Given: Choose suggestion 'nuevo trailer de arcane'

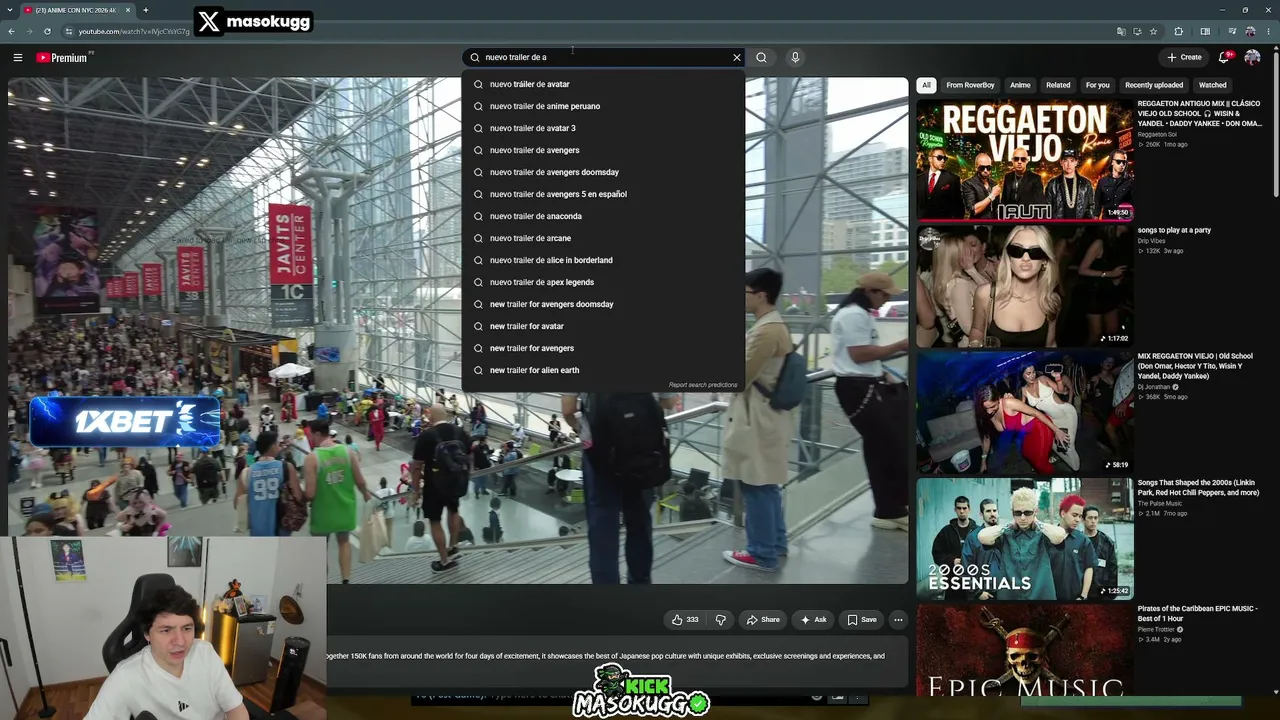Looking at the screenshot, I should pos(603,238).
